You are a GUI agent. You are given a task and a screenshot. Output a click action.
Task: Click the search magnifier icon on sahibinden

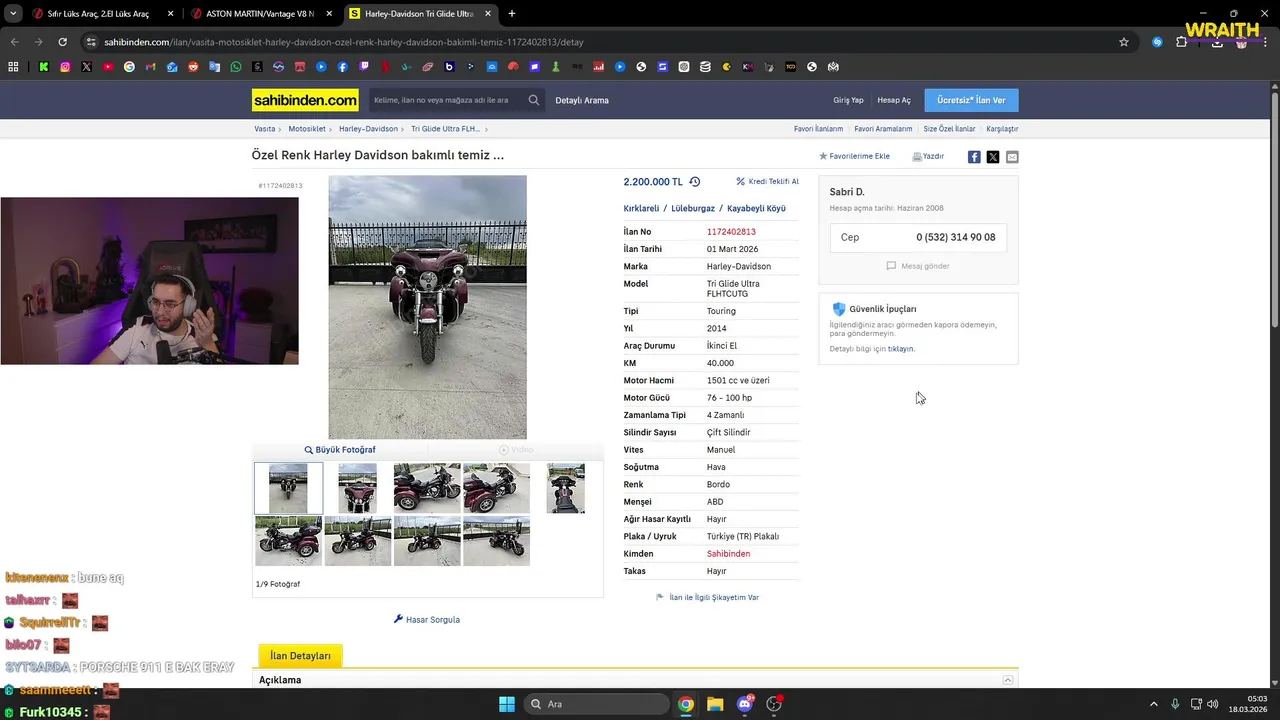point(534,100)
